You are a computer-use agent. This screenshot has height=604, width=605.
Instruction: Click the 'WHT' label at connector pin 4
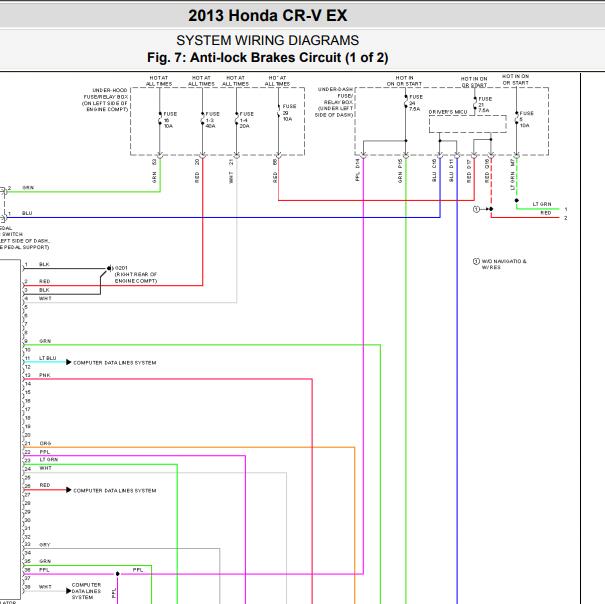coord(45,299)
